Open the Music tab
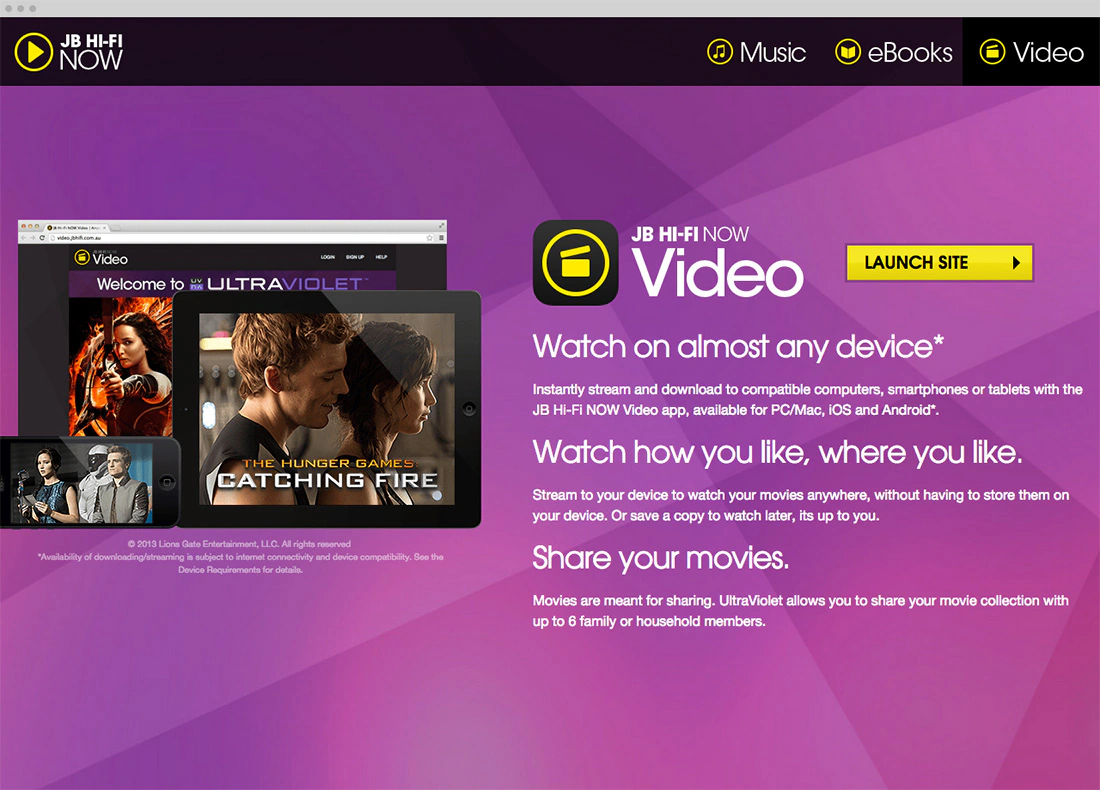 click(x=756, y=52)
